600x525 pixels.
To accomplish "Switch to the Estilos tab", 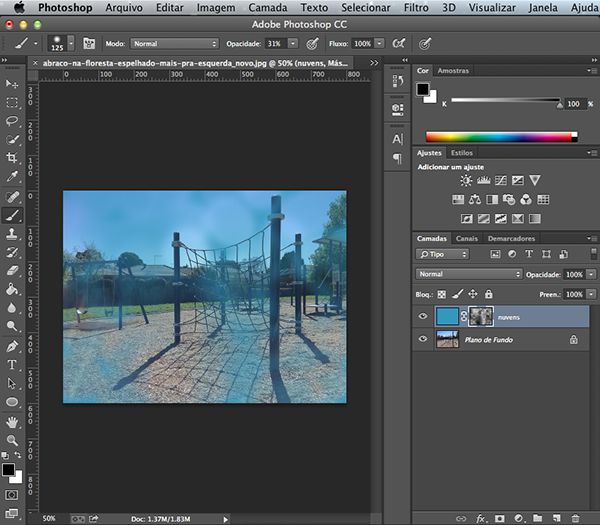I will [461, 153].
